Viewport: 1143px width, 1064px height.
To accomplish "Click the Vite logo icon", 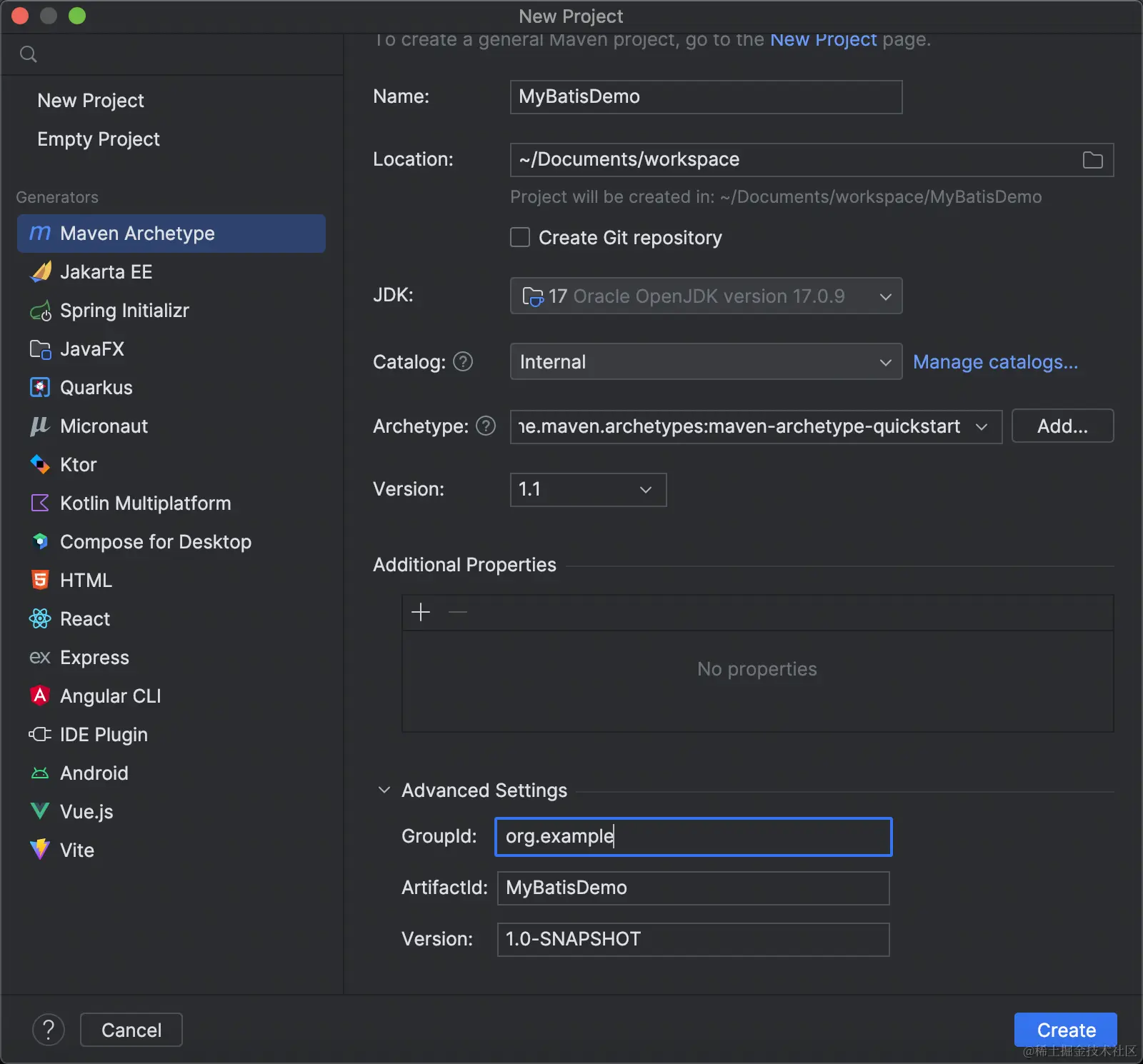I will pos(41,850).
